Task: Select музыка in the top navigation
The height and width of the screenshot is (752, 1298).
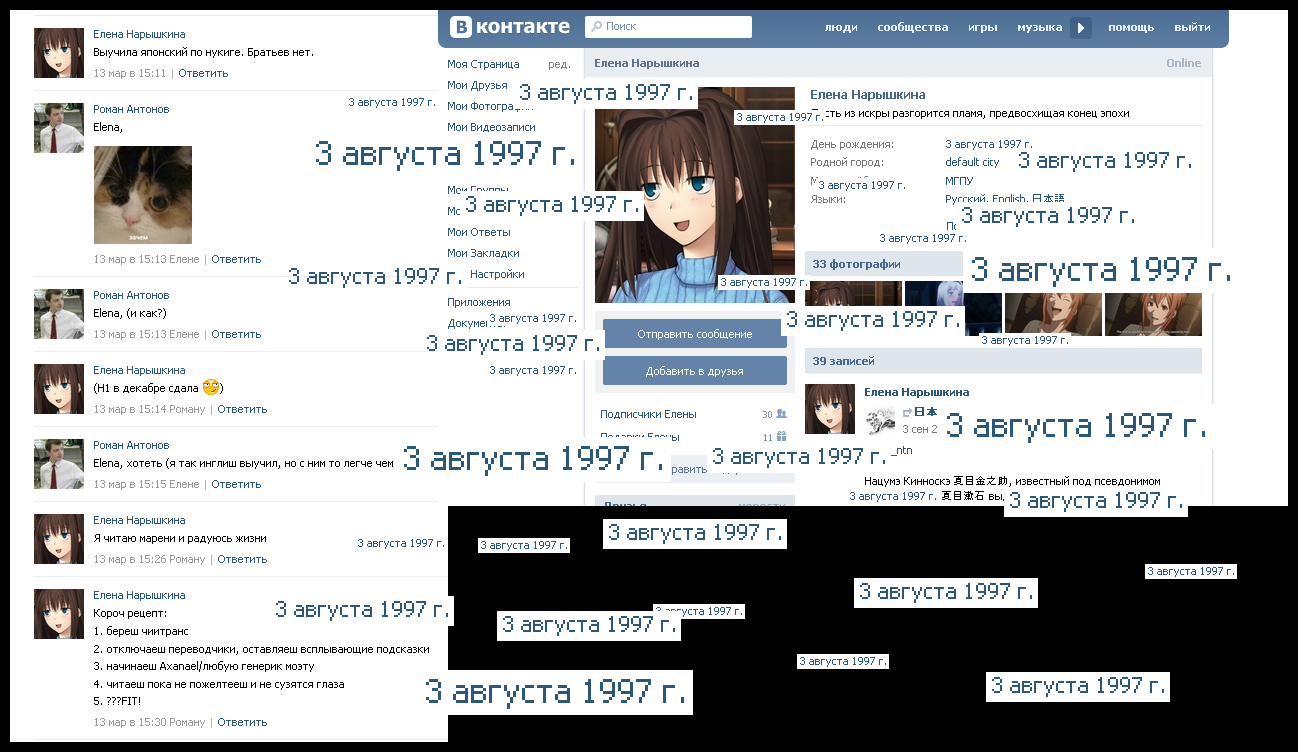Action: (x=1040, y=27)
